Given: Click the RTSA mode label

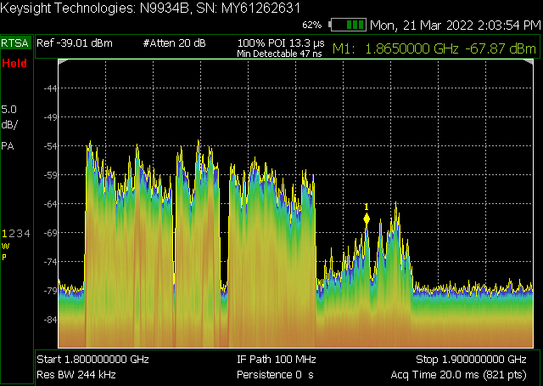Looking at the screenshot, I should [x=15, y=43].
